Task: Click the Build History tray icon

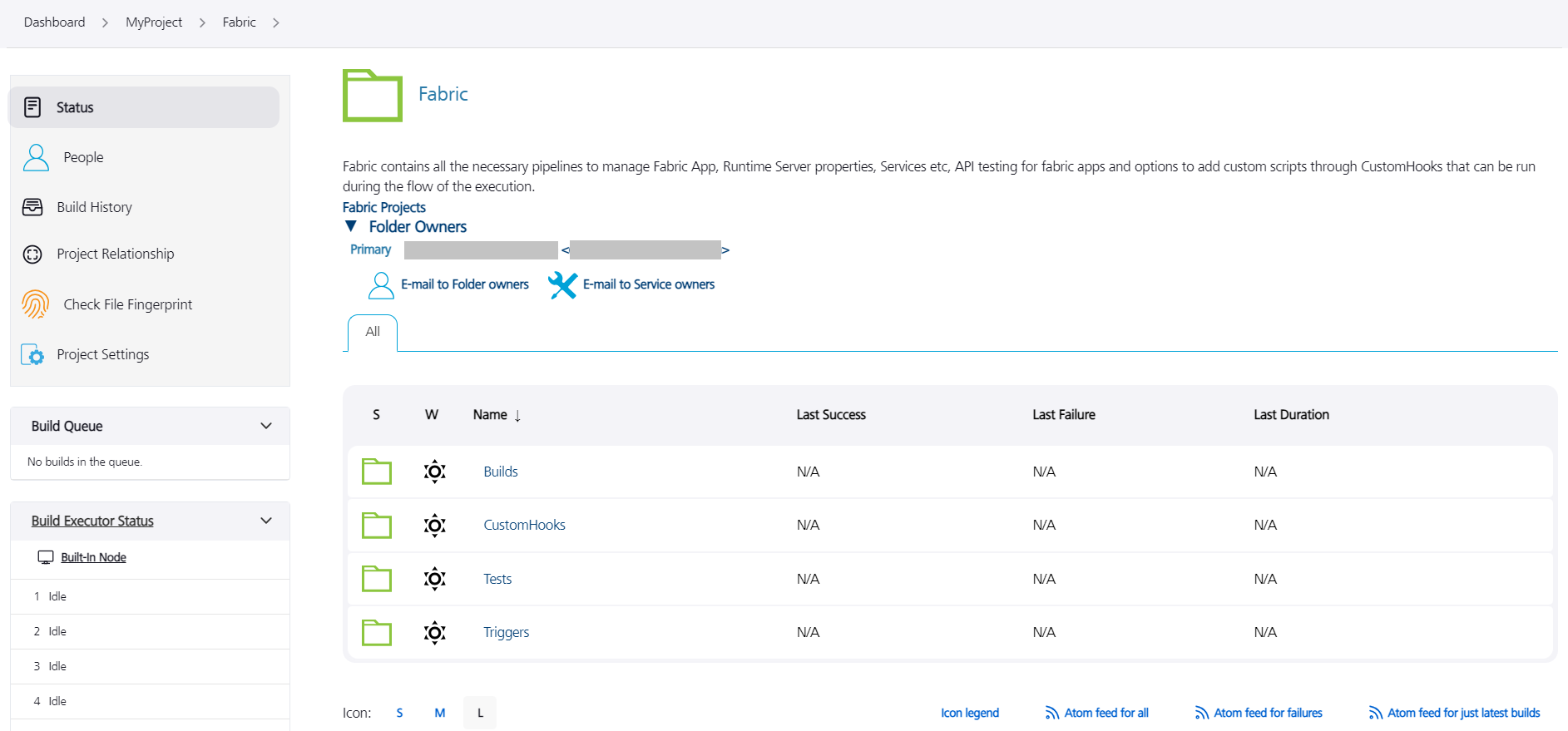Action: [x=32, y=207]
